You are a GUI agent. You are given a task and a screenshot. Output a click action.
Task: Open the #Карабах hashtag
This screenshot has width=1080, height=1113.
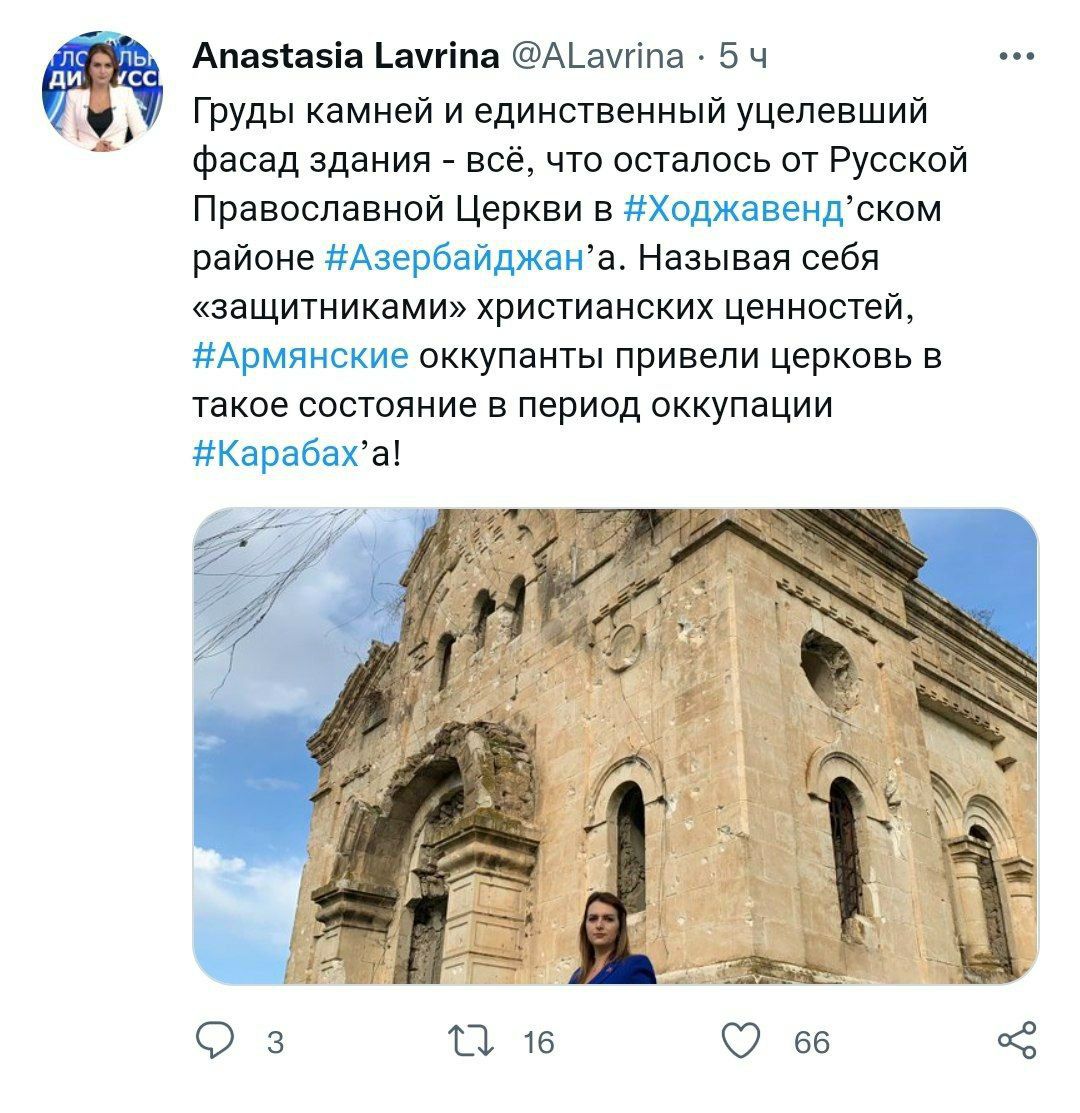point(276,454)
